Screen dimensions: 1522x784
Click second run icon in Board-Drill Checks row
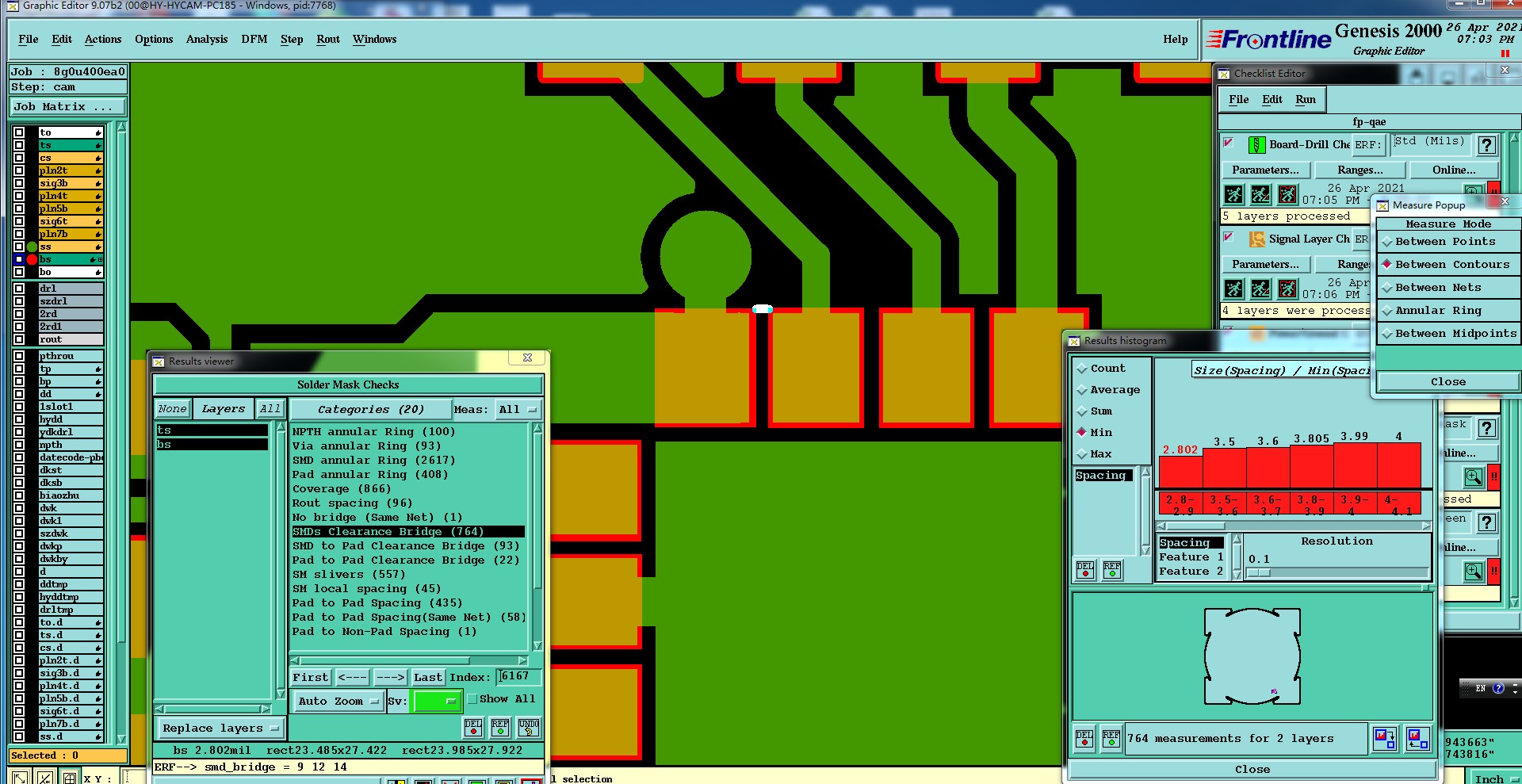coord(1260,194)
